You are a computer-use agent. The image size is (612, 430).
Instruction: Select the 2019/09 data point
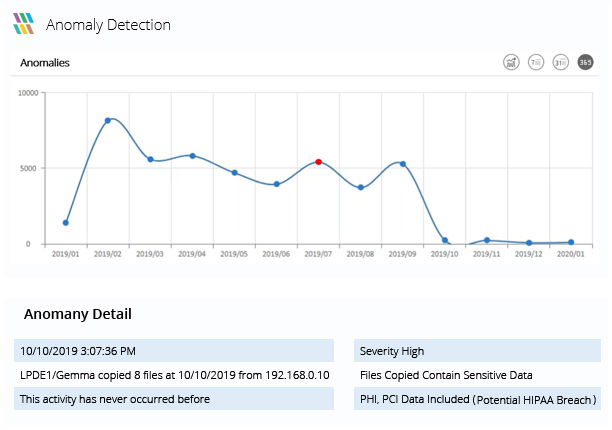tap(403, 163)
